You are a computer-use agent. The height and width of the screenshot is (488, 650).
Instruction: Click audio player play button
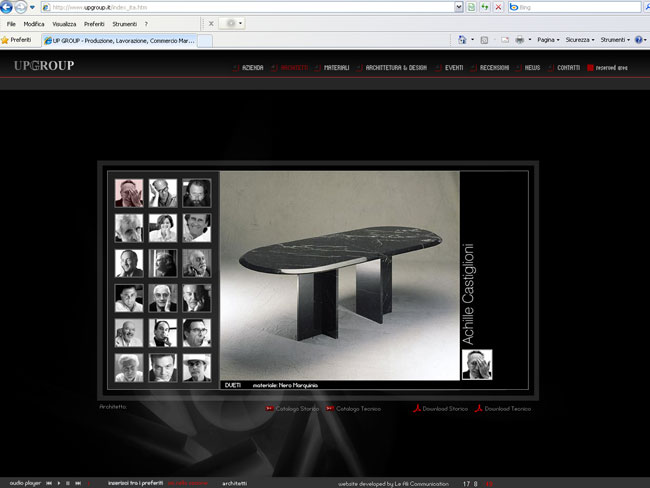[59, 483]
